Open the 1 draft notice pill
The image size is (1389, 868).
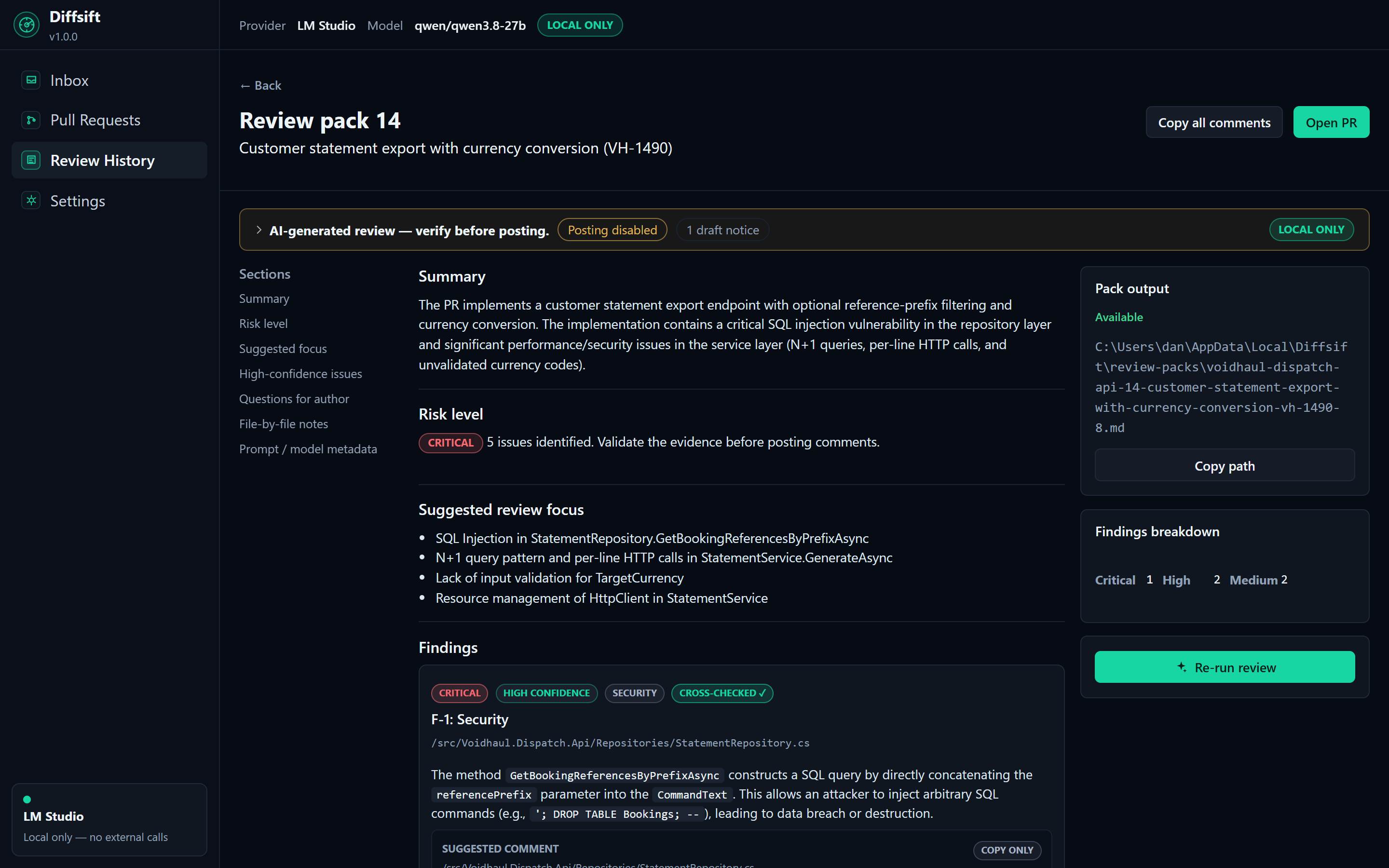[x=722, y=230]
